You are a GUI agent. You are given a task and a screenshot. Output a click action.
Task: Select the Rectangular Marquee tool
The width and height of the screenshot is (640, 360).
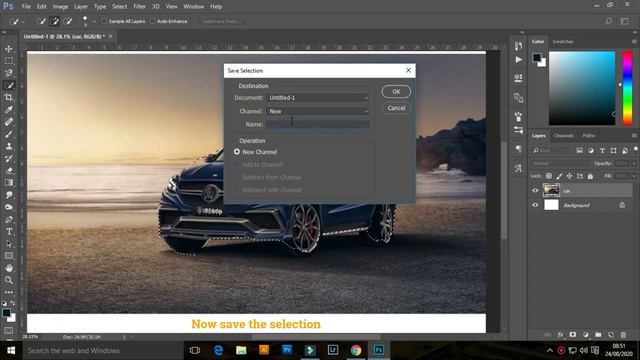click(9, 61)
